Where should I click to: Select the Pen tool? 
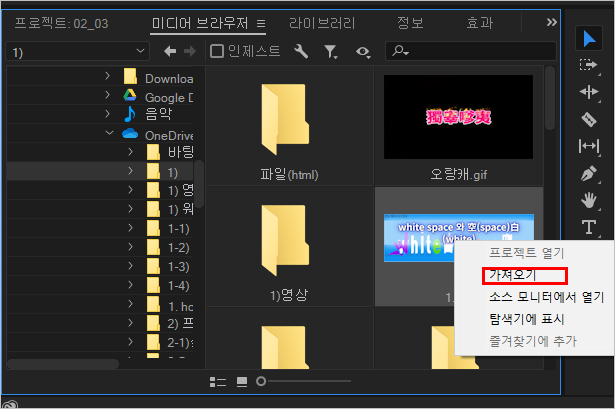pyautogui.click(x=589, y=173)
